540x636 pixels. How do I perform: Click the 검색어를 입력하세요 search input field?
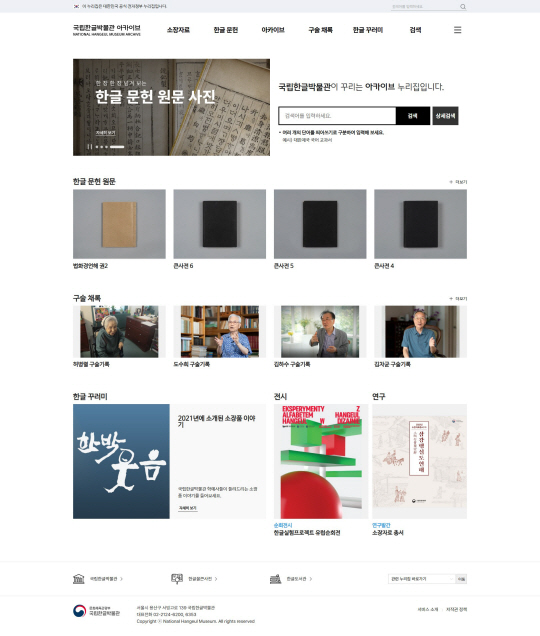click(337, 116)
